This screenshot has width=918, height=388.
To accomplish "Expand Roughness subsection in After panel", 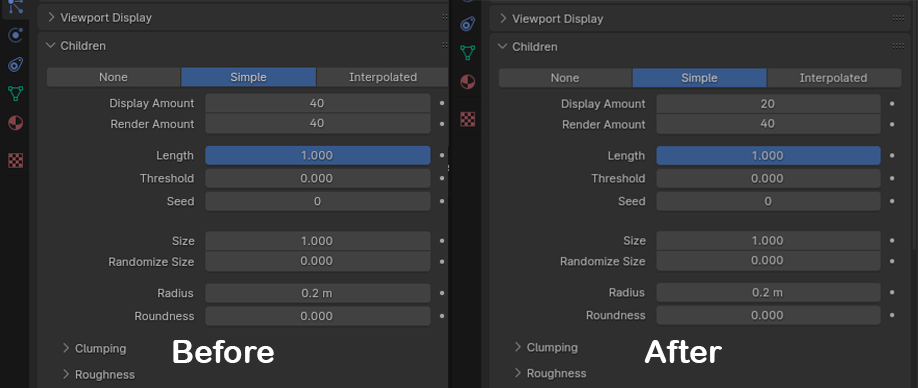I will (518, 373).
